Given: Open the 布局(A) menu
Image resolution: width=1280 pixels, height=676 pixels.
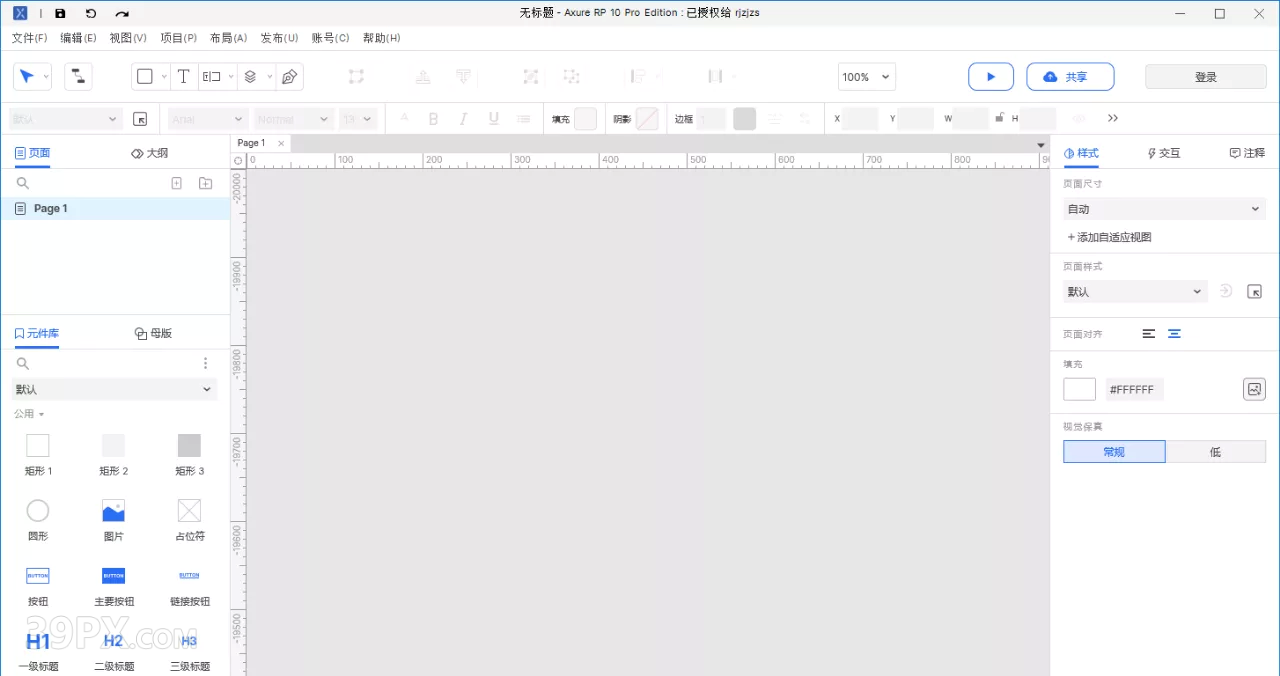Looking at the screenshot, I should (x=228, y=38).
